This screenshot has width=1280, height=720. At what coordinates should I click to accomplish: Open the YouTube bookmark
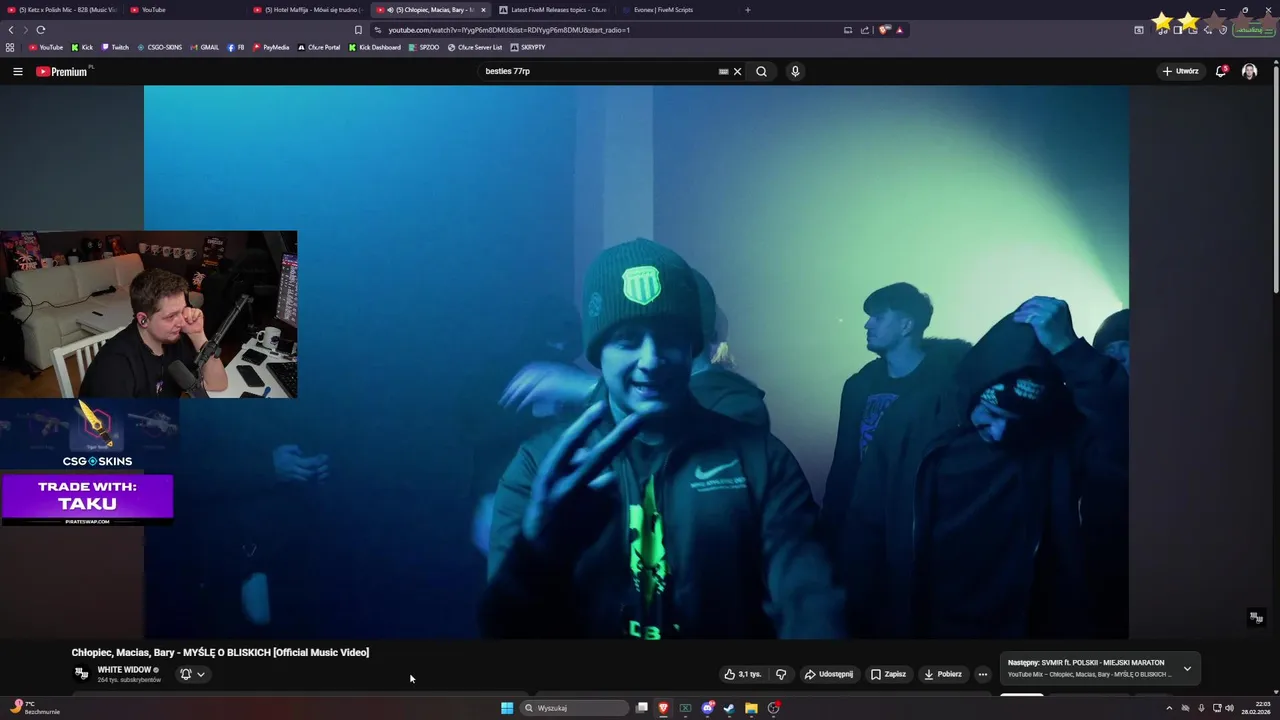pos(46,47)
